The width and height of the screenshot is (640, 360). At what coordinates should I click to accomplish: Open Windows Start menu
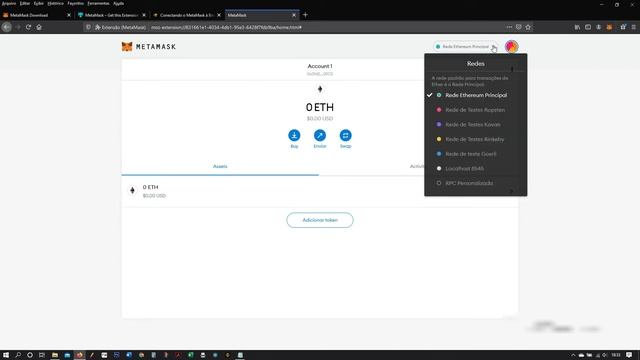click(6, 355)
